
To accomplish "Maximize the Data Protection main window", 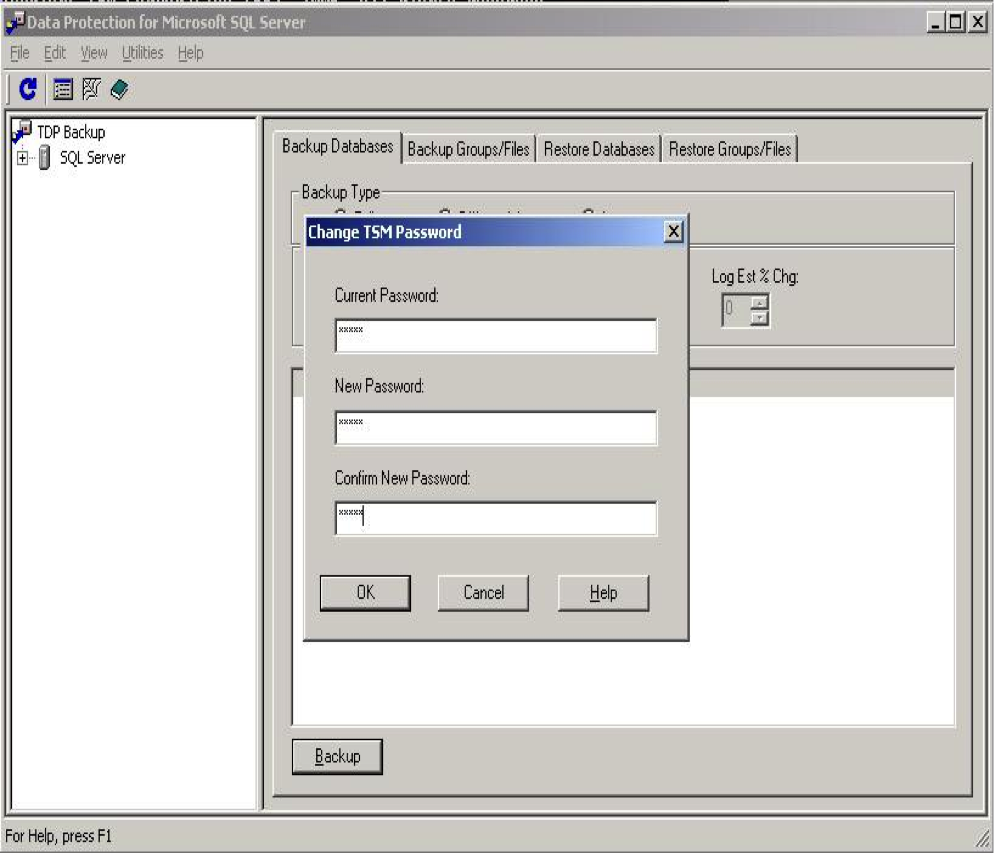I will pos(955,22).
